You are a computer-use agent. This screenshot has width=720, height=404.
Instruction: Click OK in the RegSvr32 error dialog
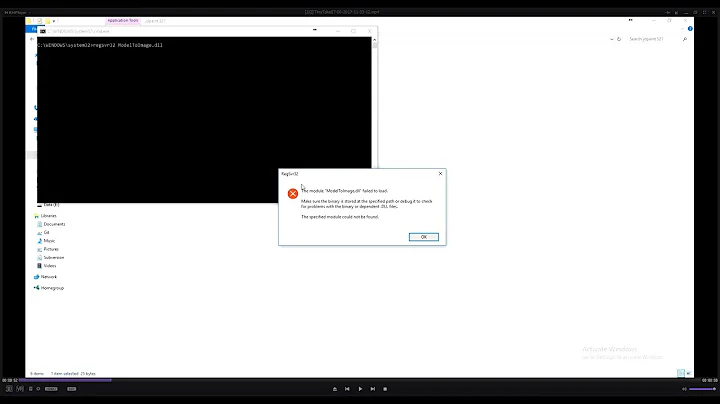click(423, 237)
